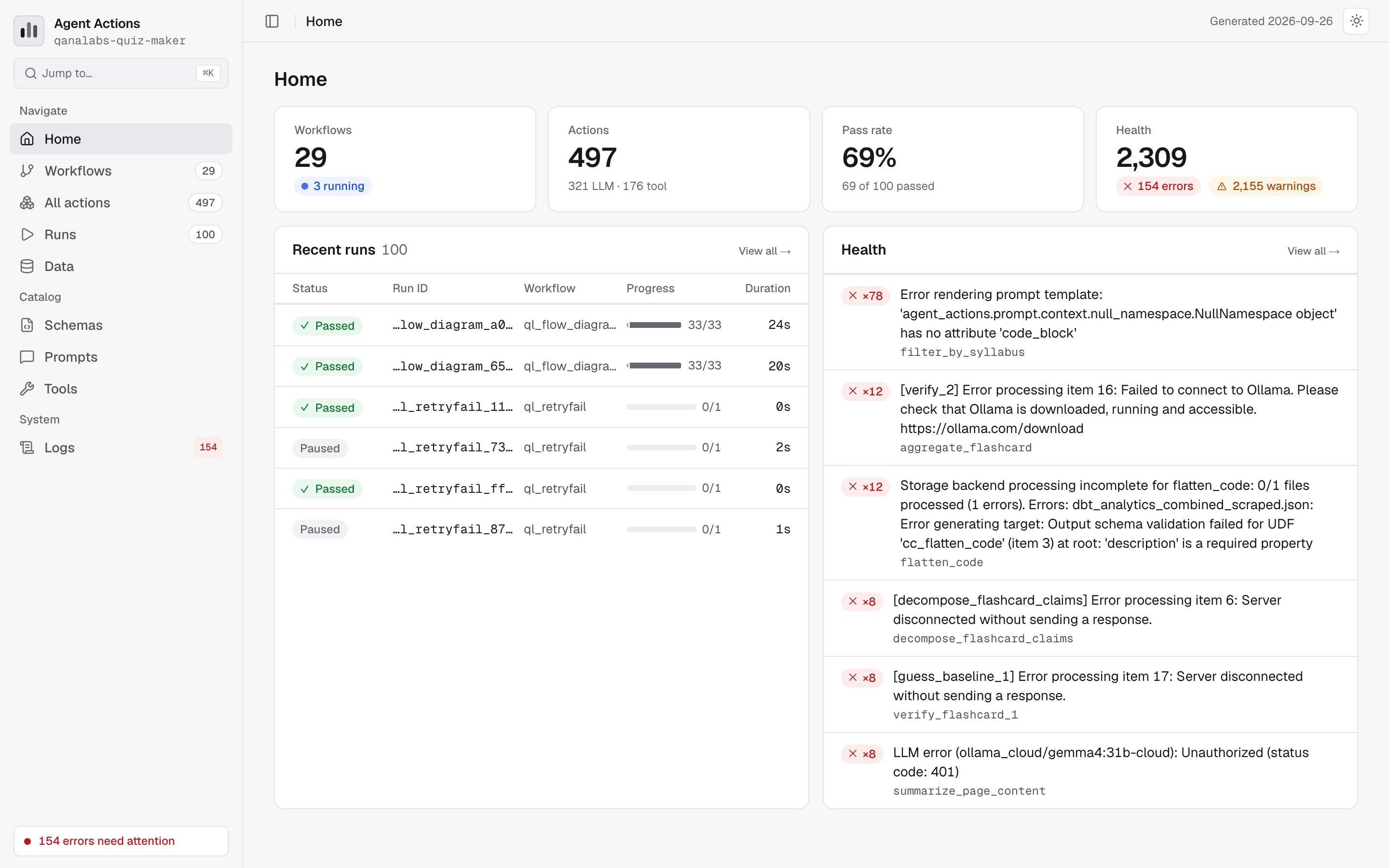Open All actions in the sidebar

[x=121, y=203]
